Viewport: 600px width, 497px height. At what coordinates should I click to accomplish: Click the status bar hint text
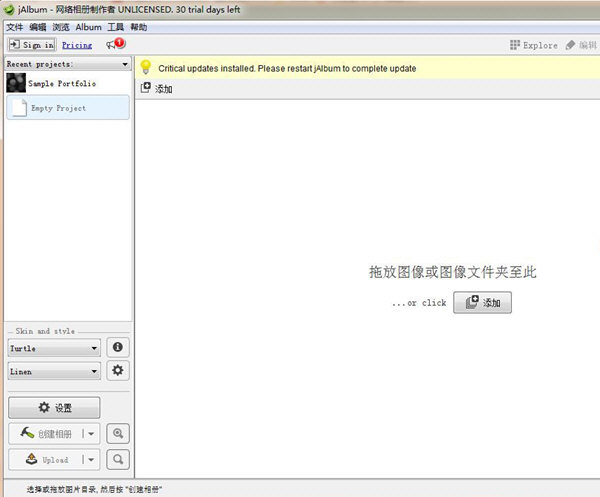pyautogui.click(x=94, y=489)
